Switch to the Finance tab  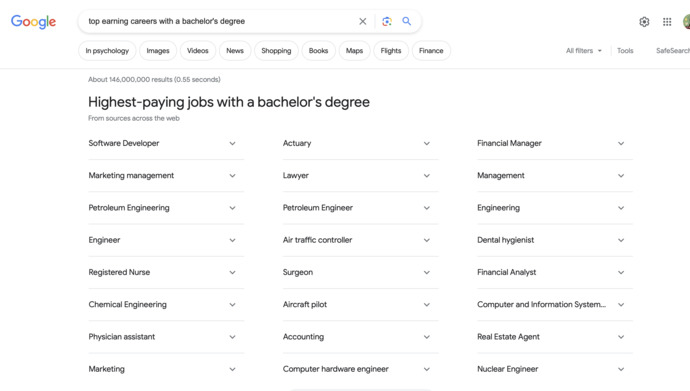[x=431, y=51]
